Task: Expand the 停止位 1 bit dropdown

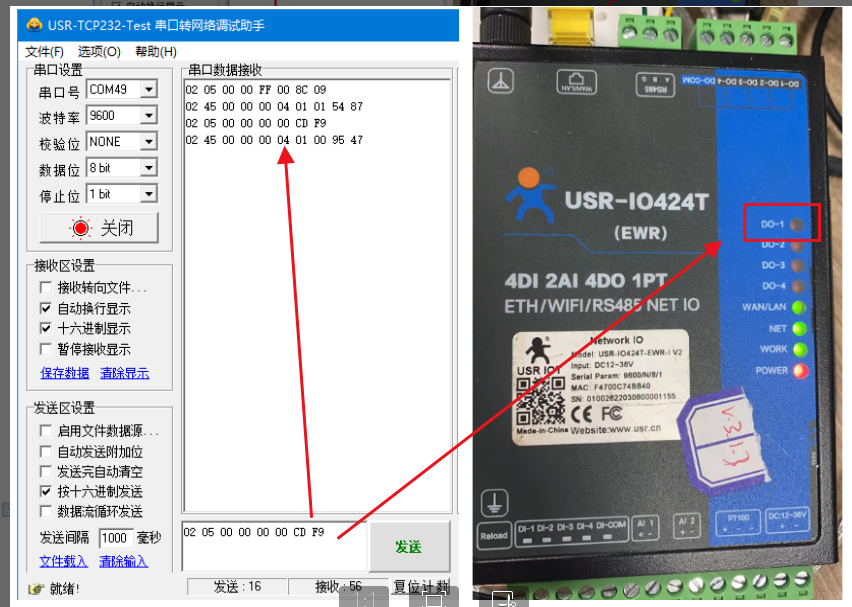Action: tap(149, 193)
